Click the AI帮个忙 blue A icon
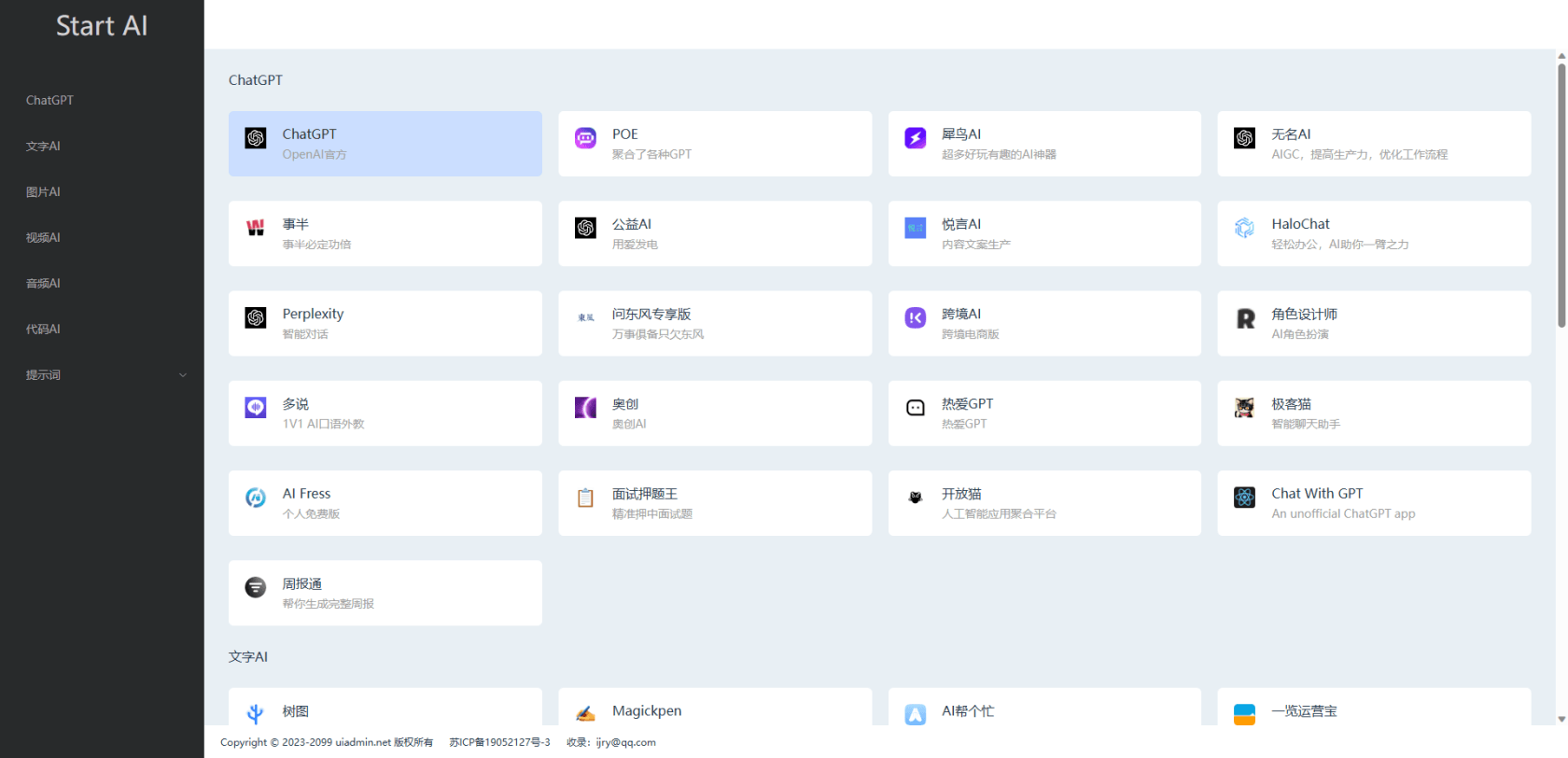Viewport: 1568px width, 758px height. 916,714
